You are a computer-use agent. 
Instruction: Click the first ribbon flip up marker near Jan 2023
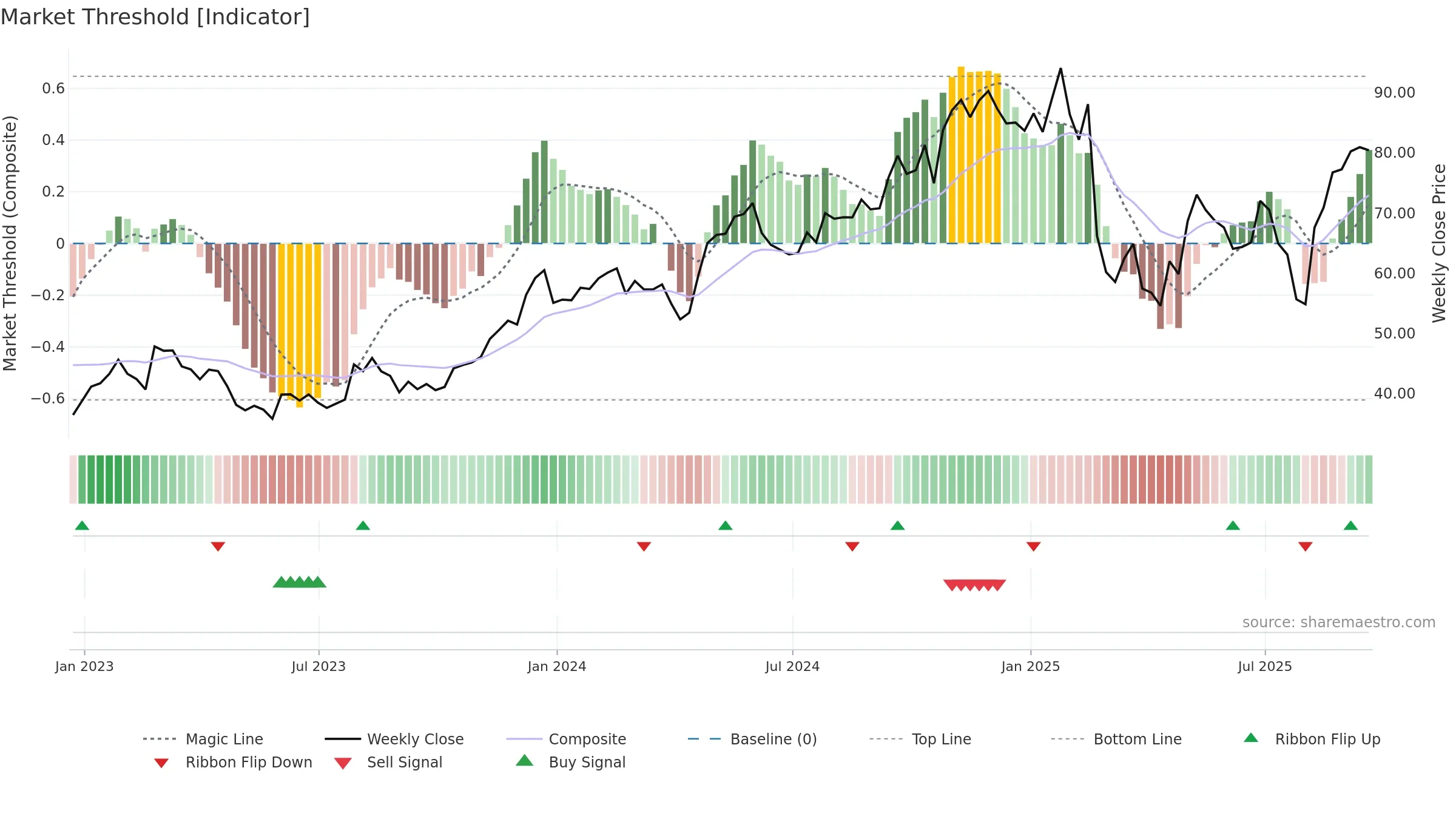click(82, 525)
